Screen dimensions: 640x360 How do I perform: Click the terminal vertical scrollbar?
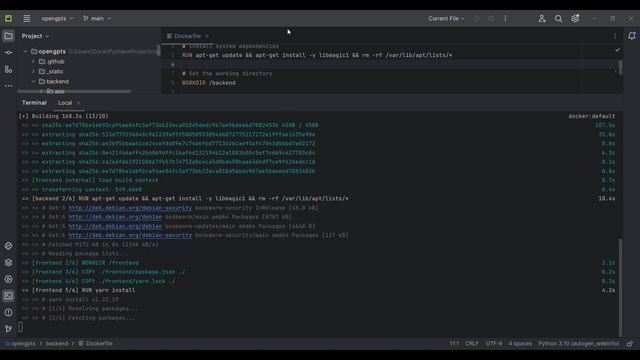coord(621,287)
